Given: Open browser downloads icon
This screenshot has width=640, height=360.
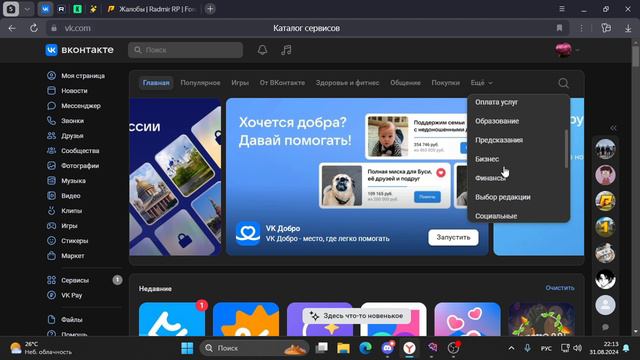Looking at the screenshot, I should point(628,28).
